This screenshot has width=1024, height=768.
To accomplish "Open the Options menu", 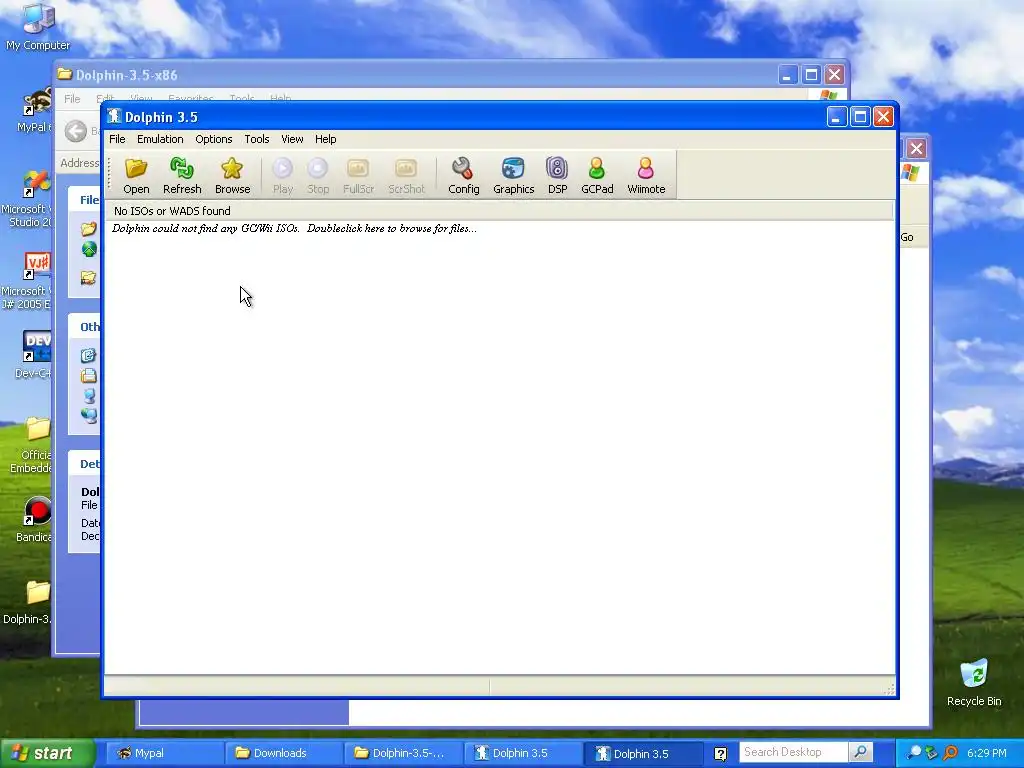I will pos(214,139).
